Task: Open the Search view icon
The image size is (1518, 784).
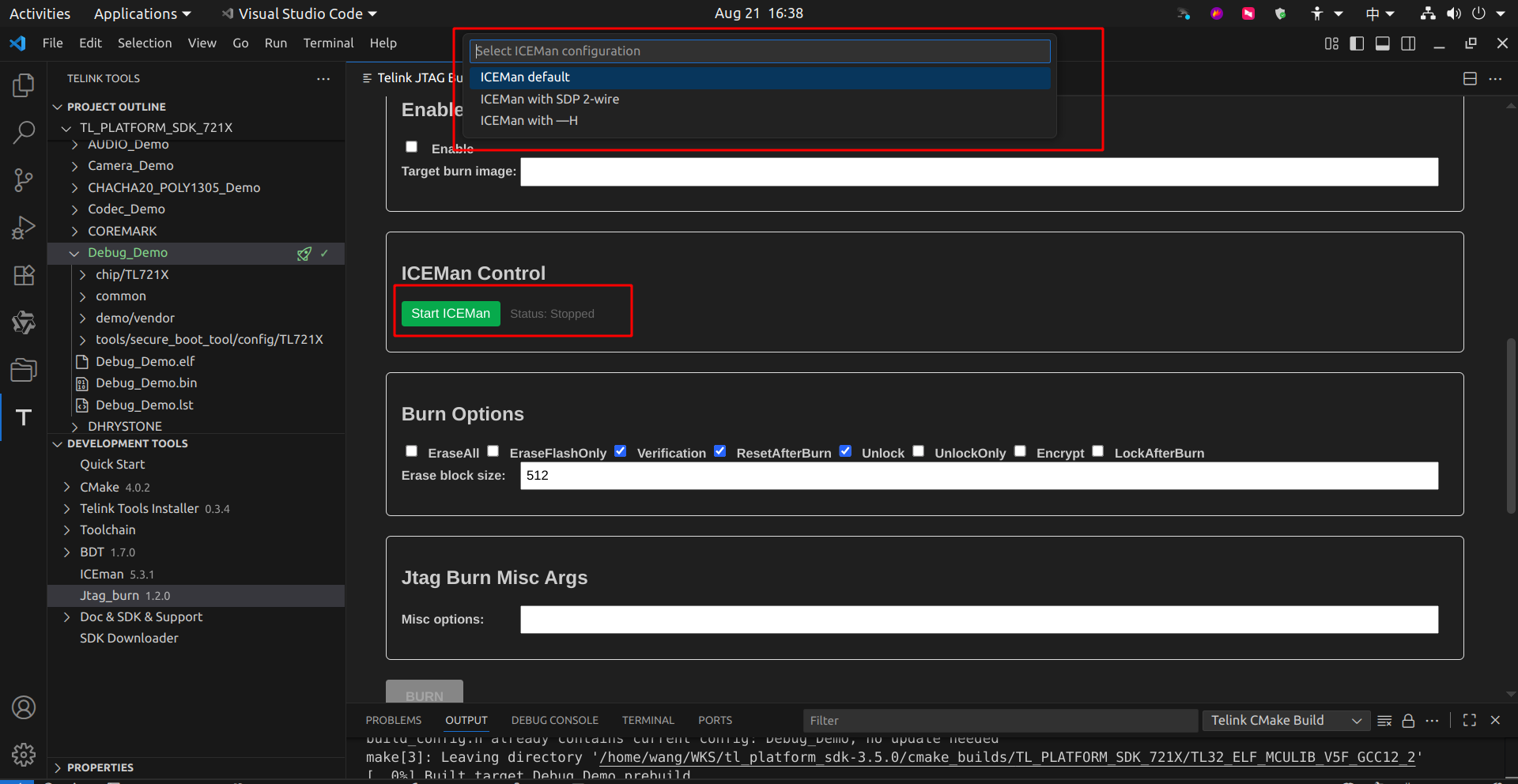Action: [x=24, y=132]
